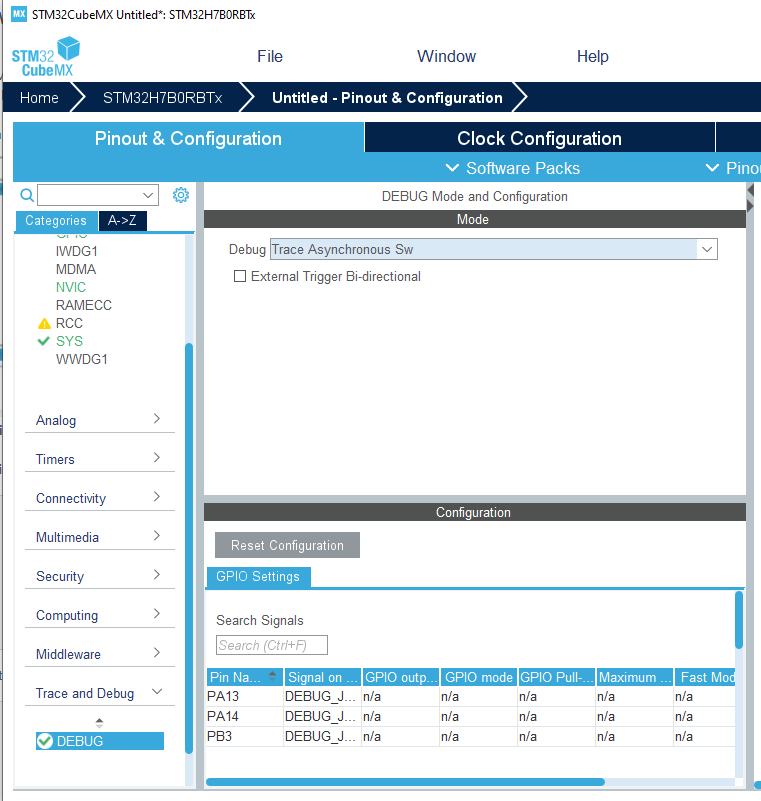The width and height of the screenshot is (761, 801).
Task: Click the RCC warning triangle icon
Action: (x=44, y=323)
